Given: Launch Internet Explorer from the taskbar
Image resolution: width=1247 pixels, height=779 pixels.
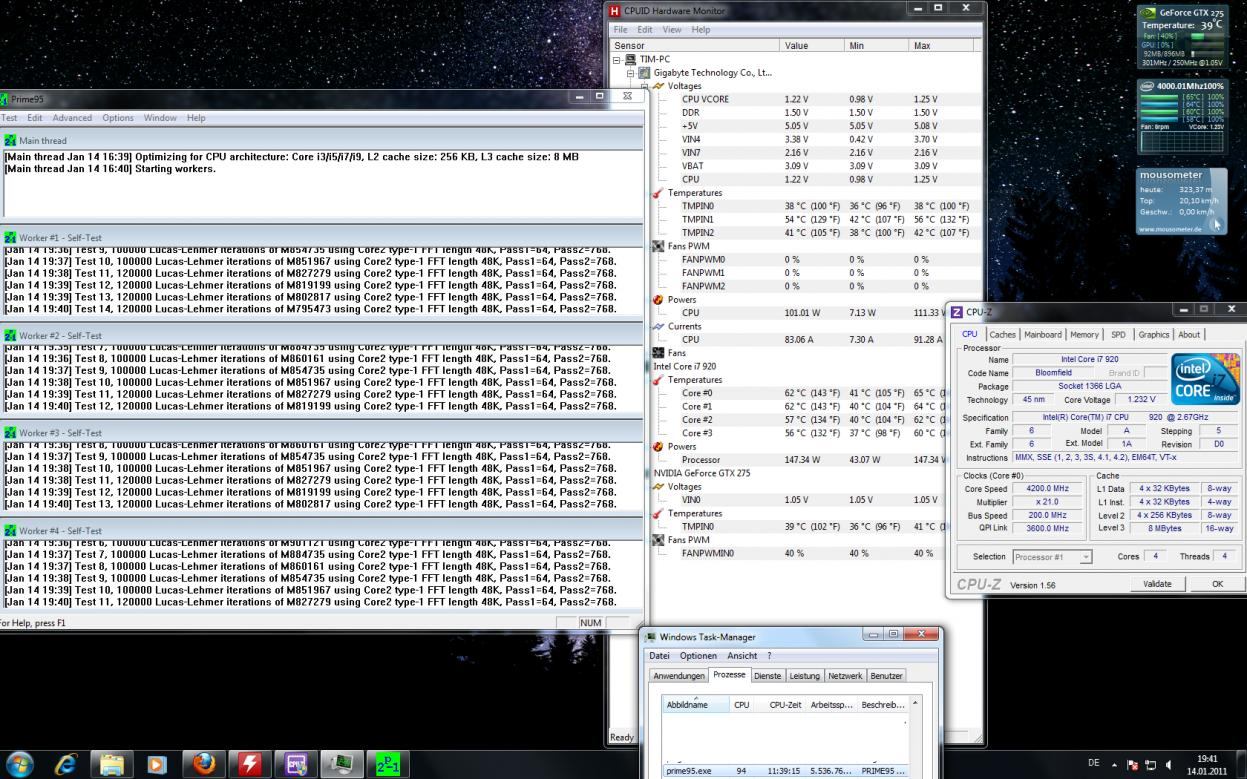Looking at the screenshot, I should (x=68, y=763).
